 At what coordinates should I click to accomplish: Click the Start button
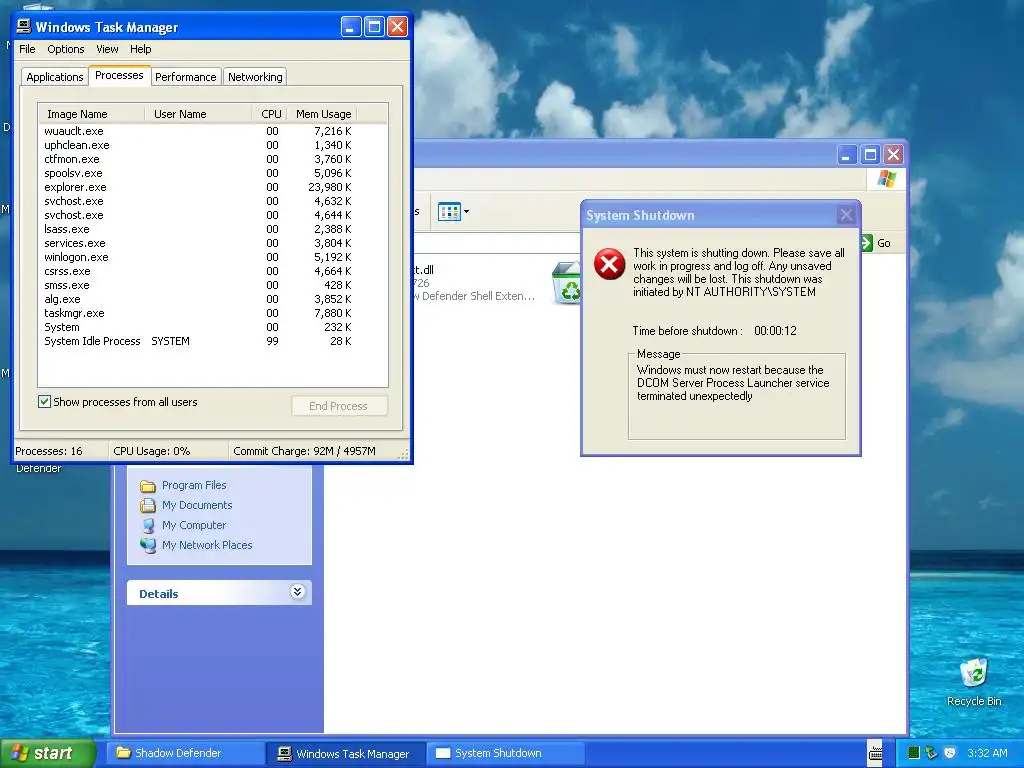(47, 753)
